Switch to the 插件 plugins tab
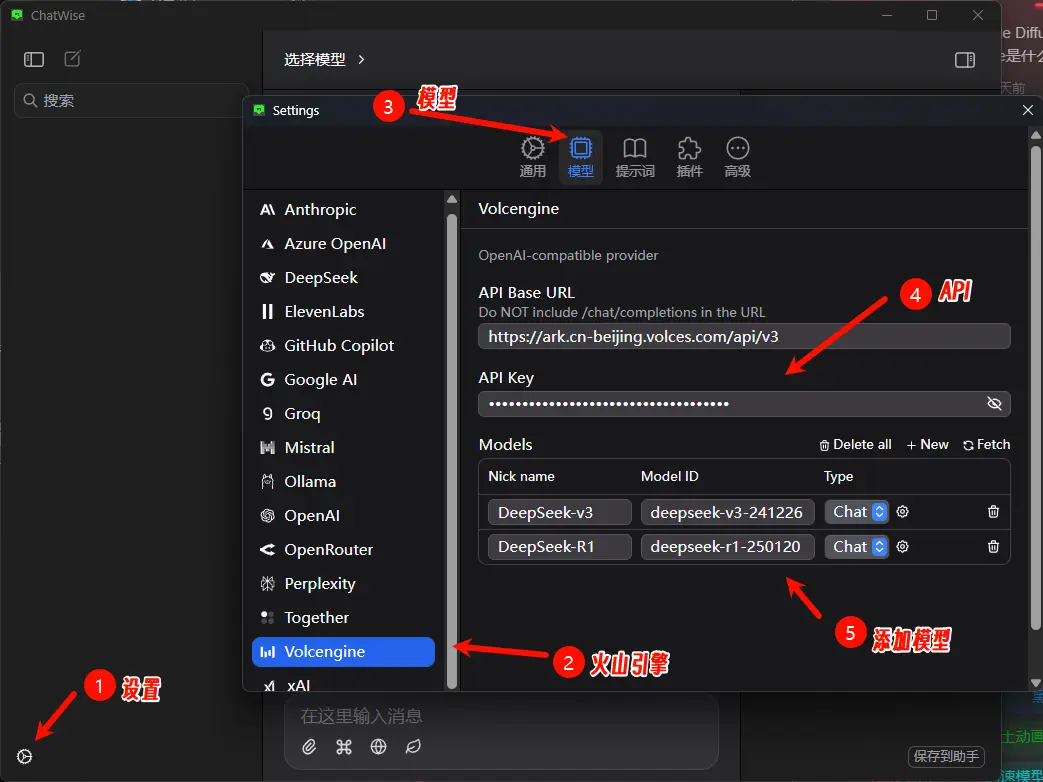 [689, 158]
